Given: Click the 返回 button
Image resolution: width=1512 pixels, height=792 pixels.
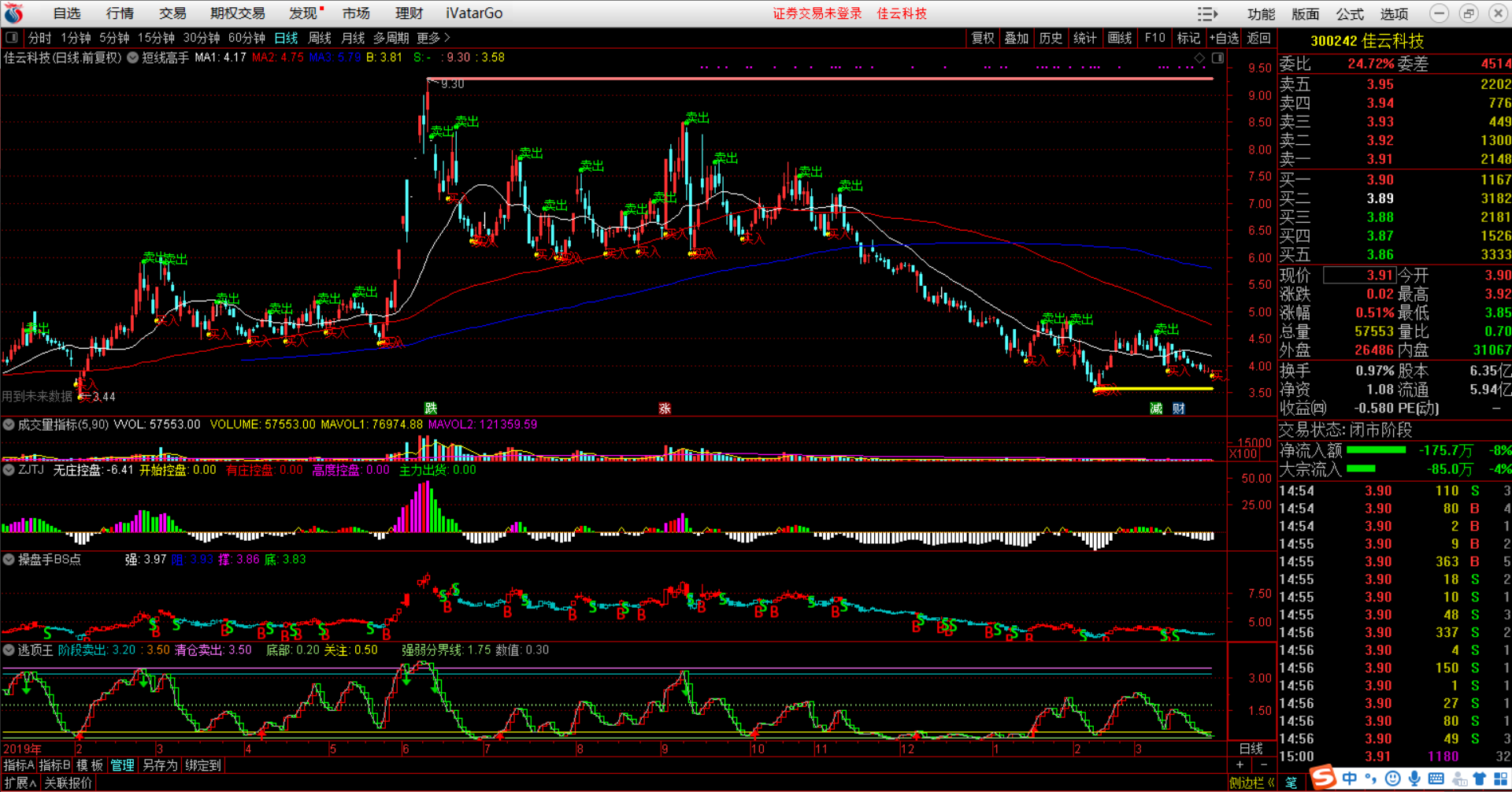Looking at the screenshot, I should tap(1258, 38).
